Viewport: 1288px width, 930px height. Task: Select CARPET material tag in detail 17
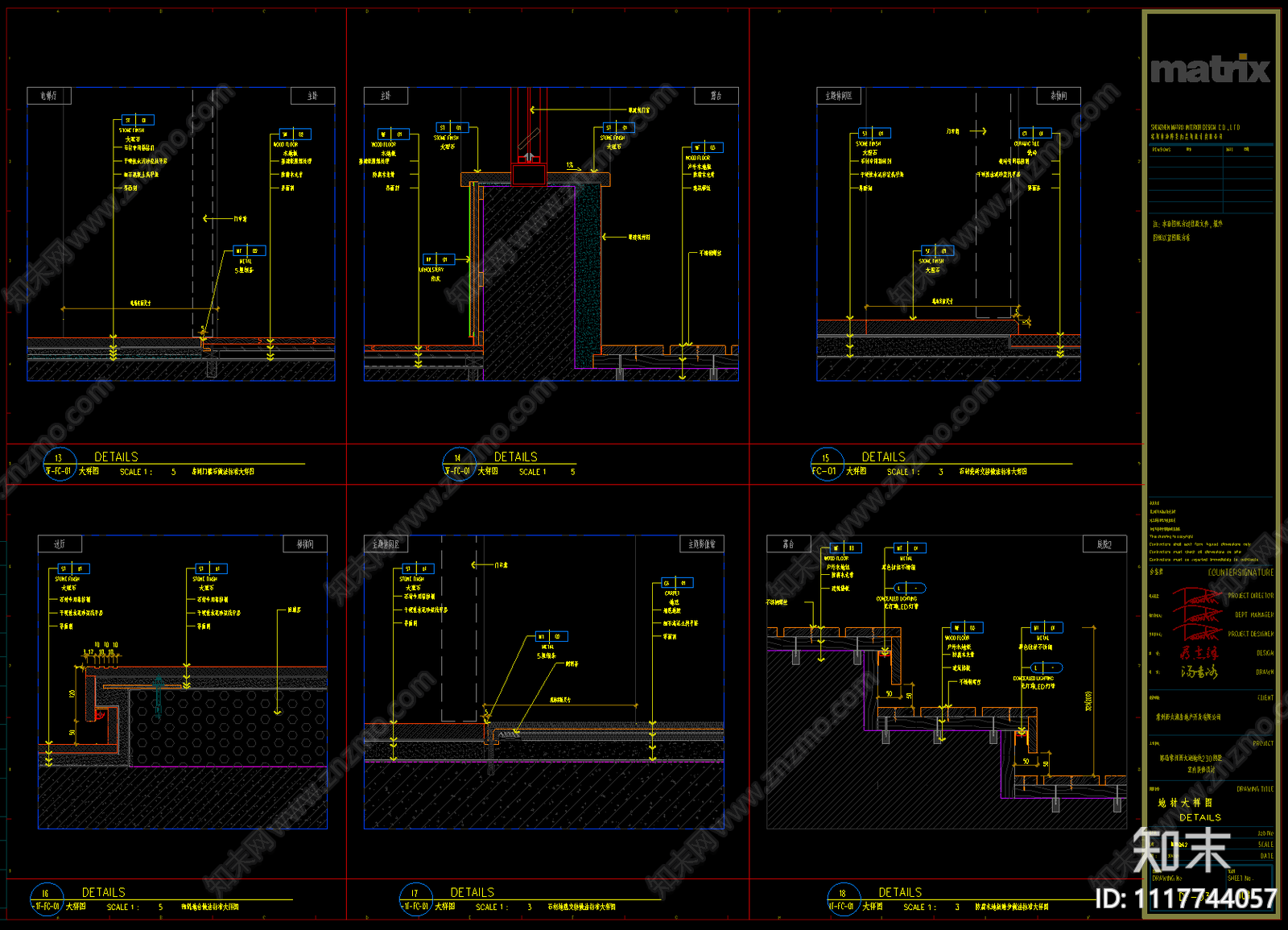click(676, 583)
